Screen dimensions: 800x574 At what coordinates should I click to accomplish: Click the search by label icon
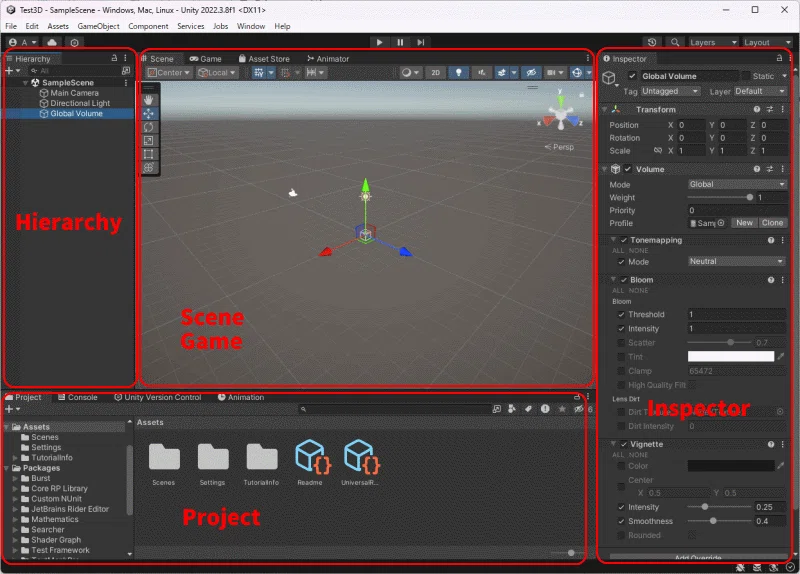coord(529,409)
